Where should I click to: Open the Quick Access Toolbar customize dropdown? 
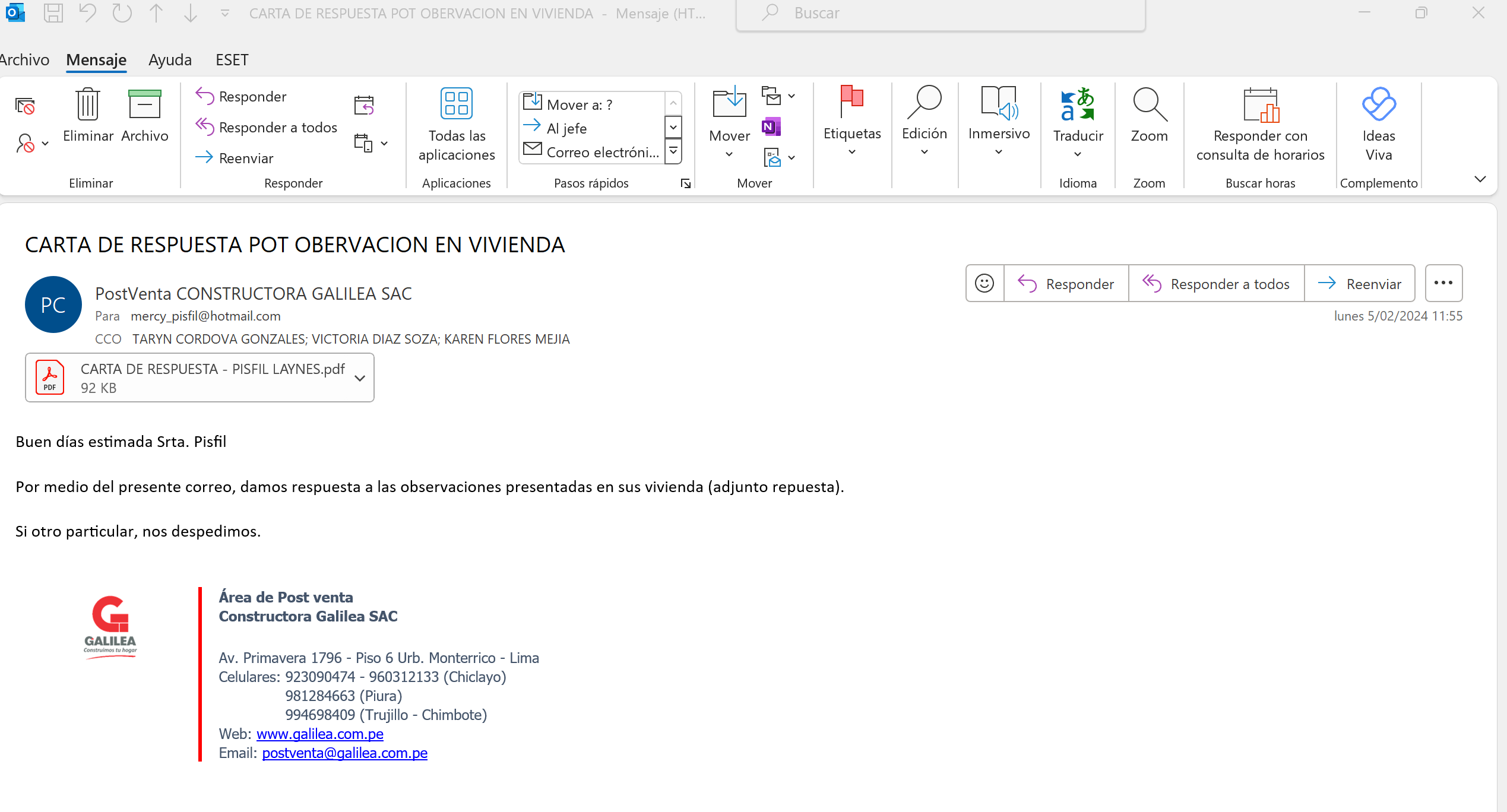225,13
